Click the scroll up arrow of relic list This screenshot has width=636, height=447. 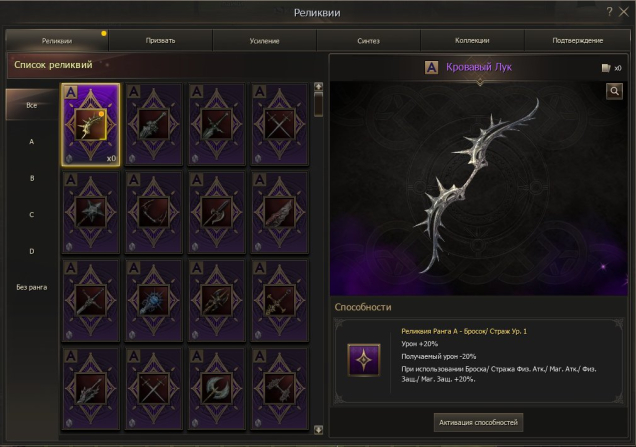point(318,86)
